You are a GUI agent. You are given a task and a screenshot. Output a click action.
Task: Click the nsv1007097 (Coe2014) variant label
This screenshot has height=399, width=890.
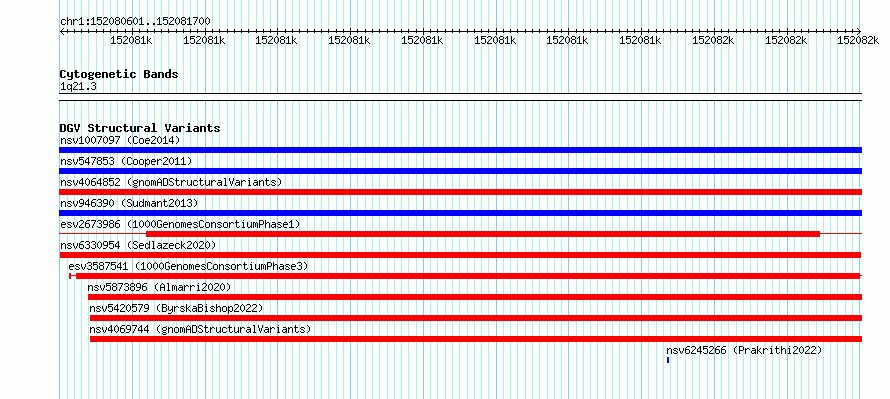tap(120, 140)
